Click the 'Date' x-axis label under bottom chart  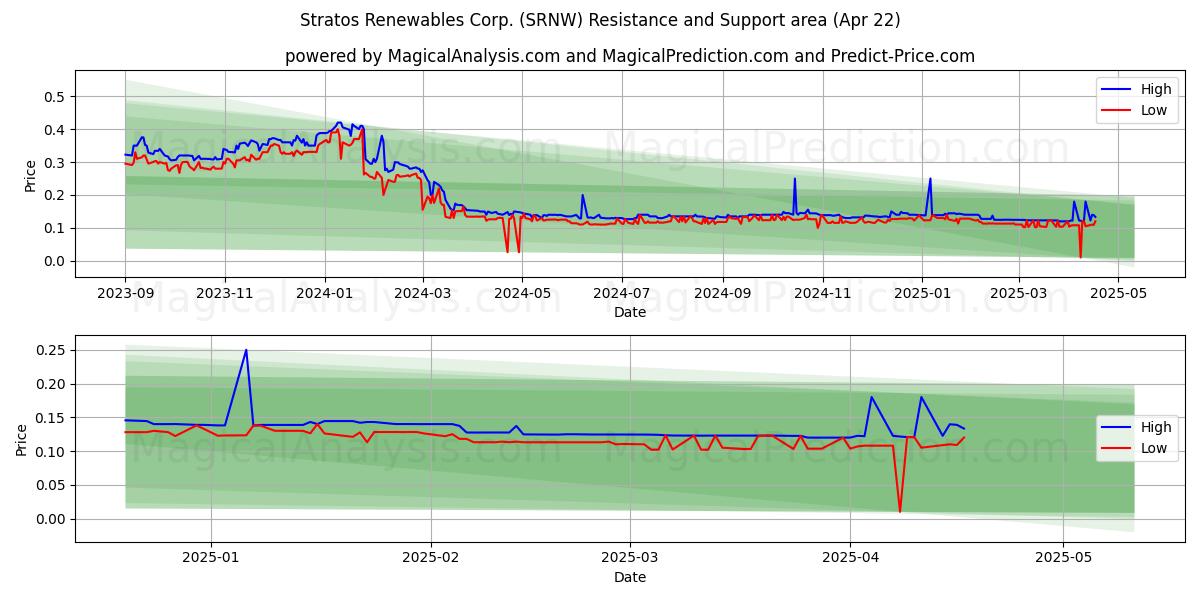tap(630, 577)
